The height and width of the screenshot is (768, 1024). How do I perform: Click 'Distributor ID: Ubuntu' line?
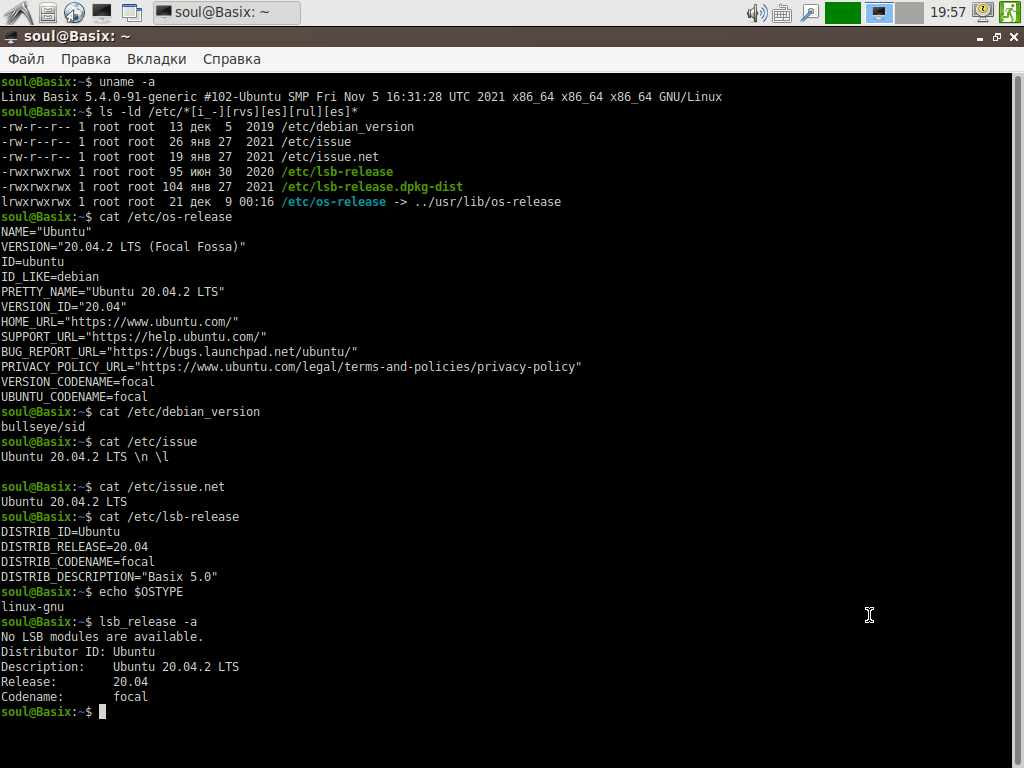[78, 652]
